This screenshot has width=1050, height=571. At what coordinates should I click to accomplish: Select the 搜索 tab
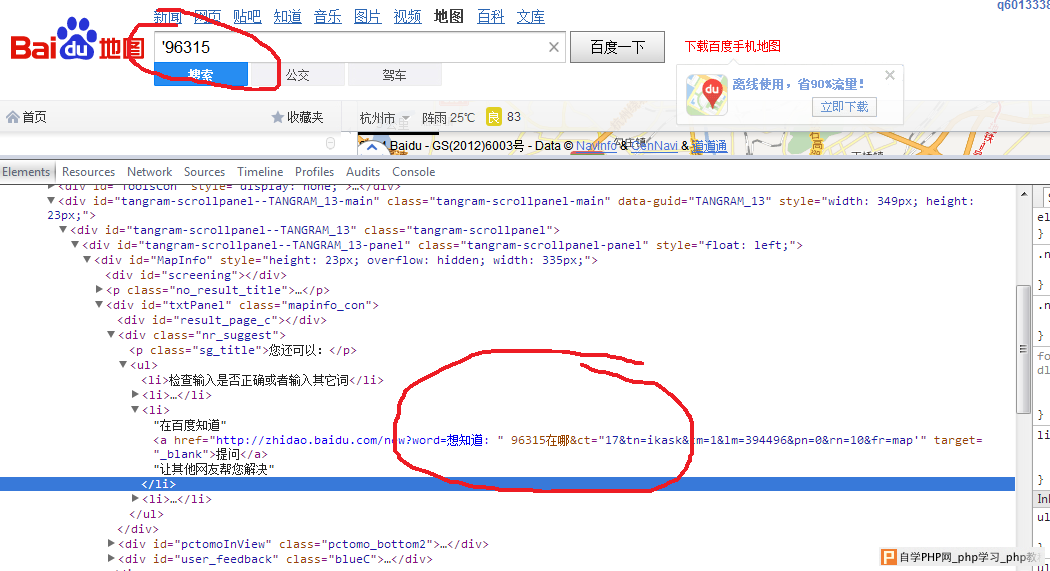tap(201, 74)
